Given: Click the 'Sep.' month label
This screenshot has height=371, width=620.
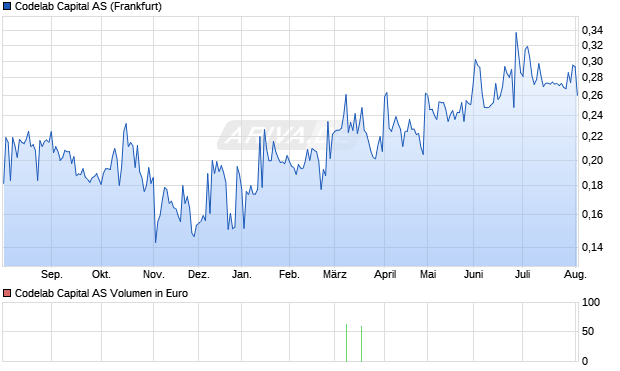Looking at the screenshot, I should click(x=52, y=274).
